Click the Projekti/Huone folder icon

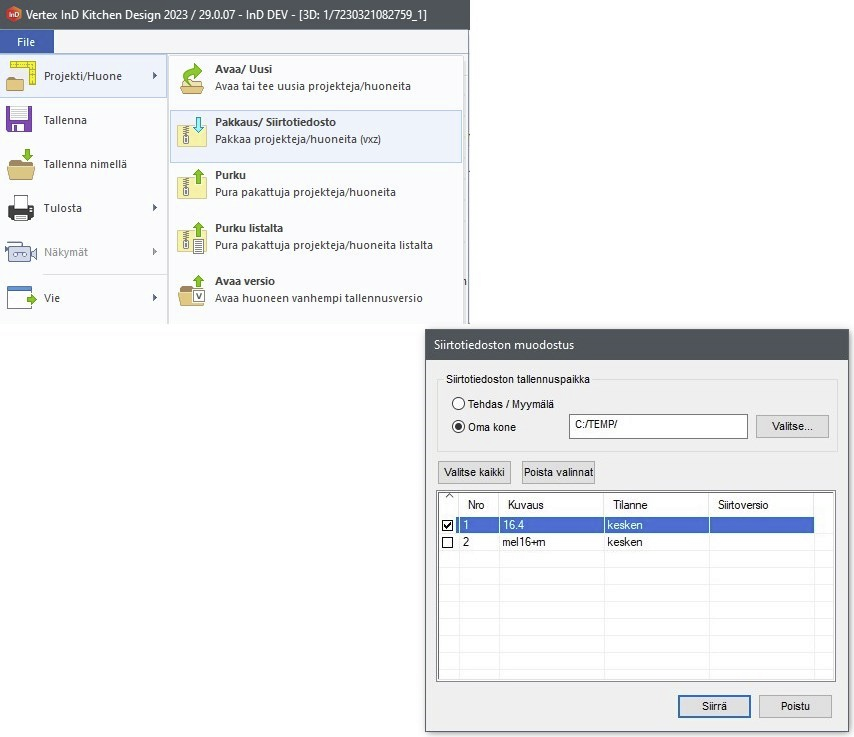(x=21, y=76)
